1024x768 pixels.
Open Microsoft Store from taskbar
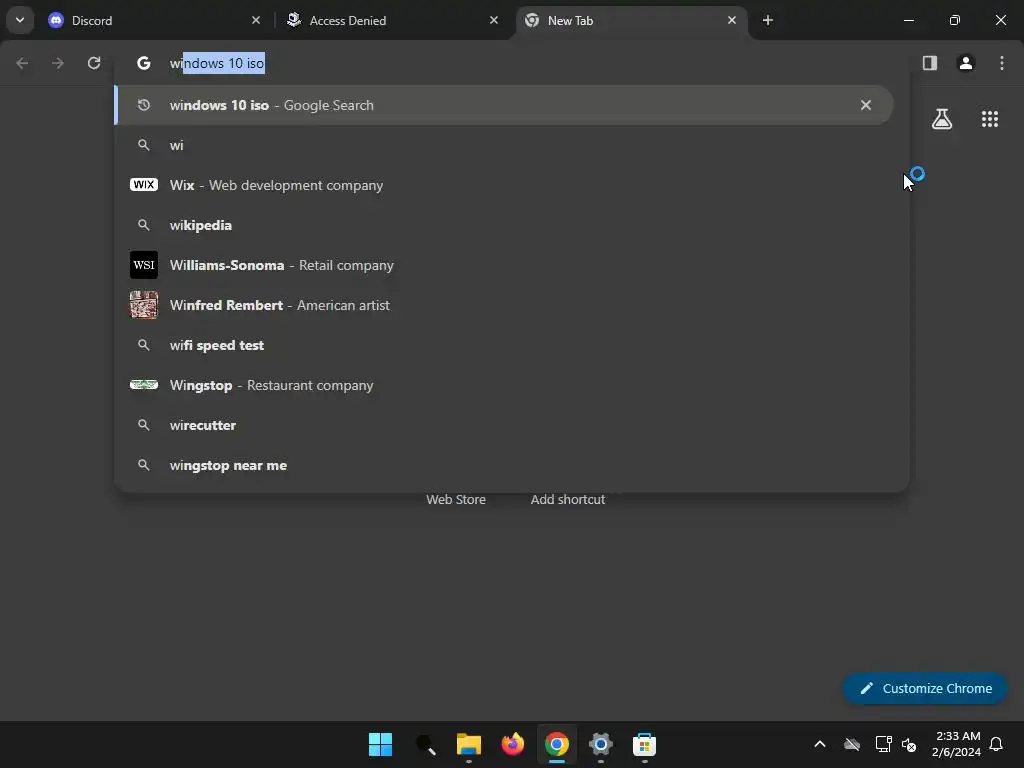[645, 744]
